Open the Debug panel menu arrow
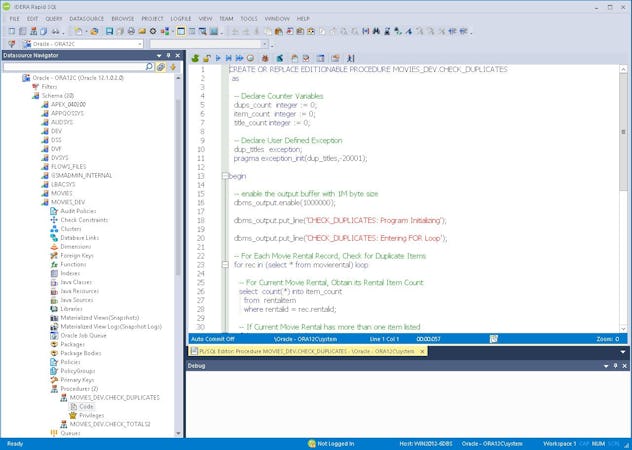This screenshot has height=450, width=632. (606, 366)
